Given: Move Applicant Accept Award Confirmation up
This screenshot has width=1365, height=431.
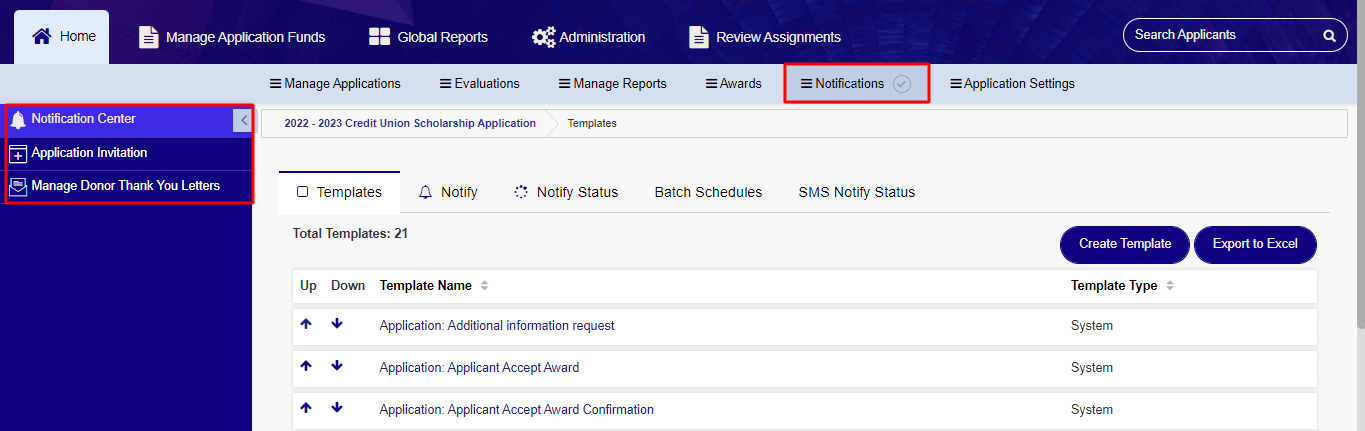Looking at the screenshot, I should click(x=306, y=408).
